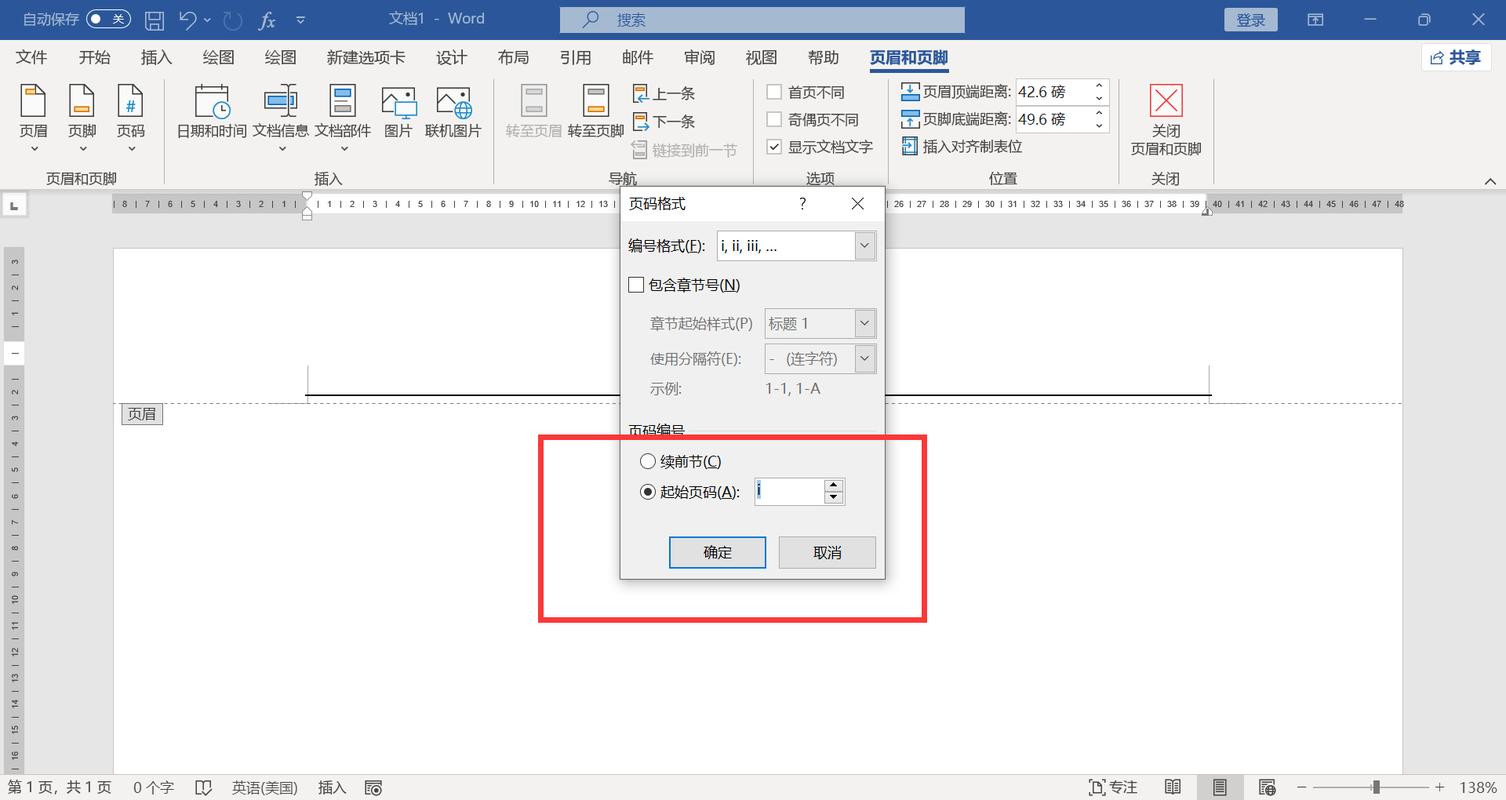Switch to 专注 focus mode
Viewport: 1506px width, 800px height.
tap(1113, 787)
